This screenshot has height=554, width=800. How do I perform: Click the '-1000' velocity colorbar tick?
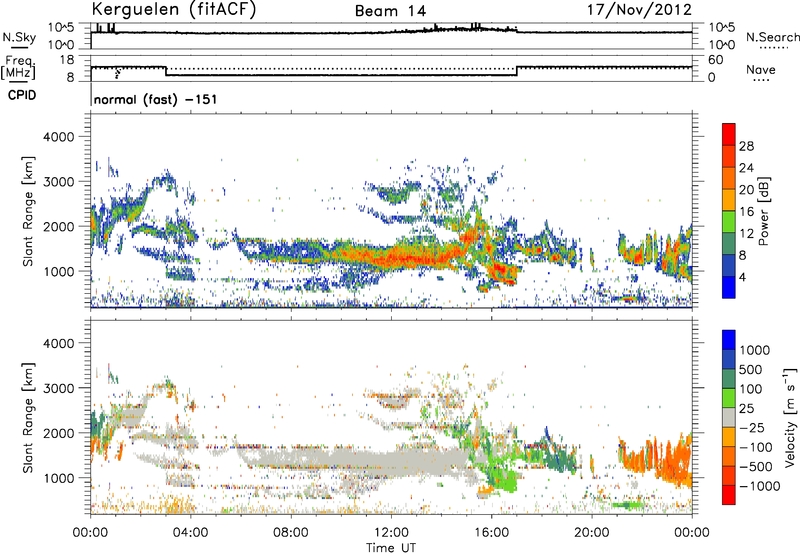(x=759, y=486)
